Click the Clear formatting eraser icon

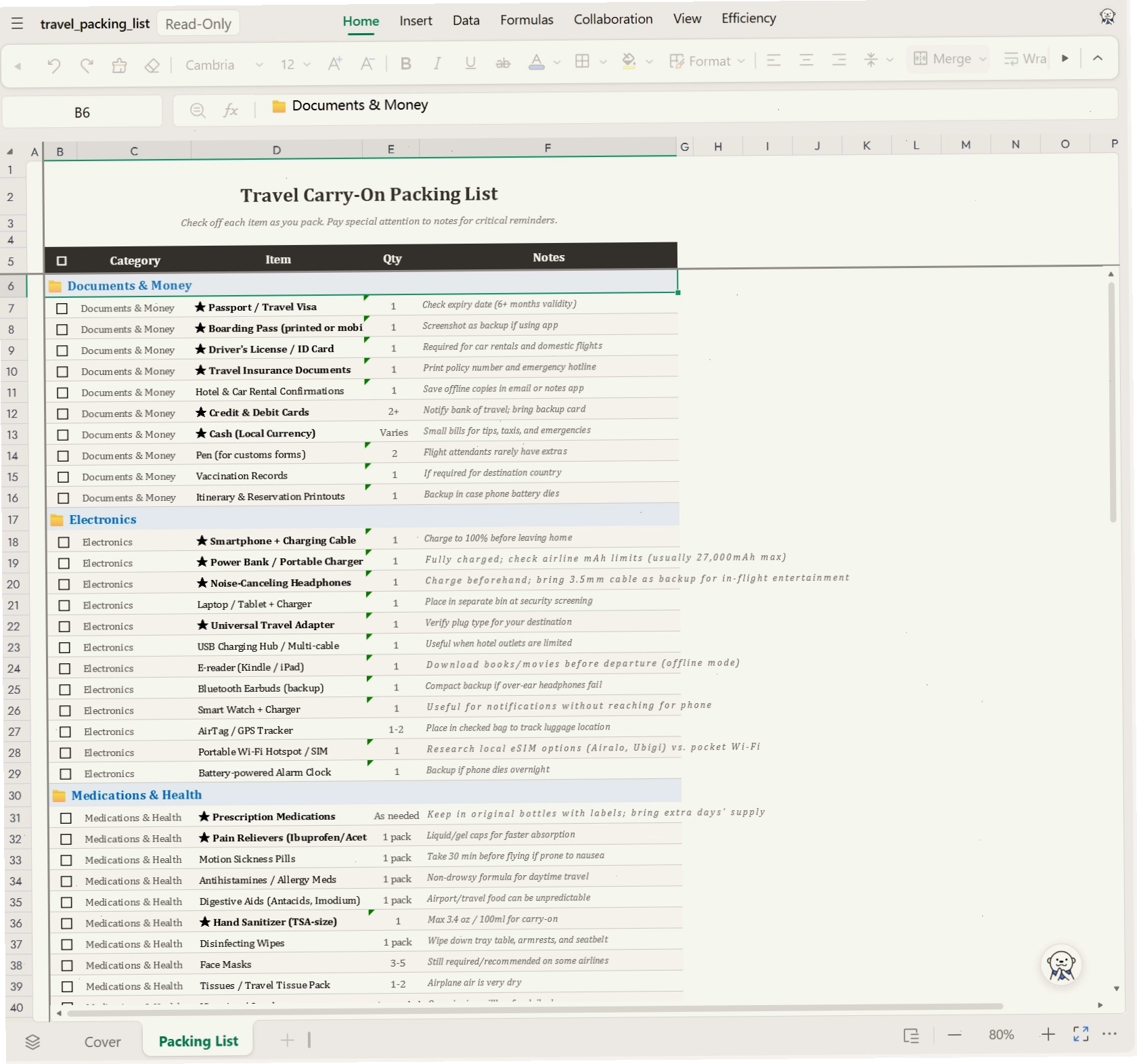[152, 65]
